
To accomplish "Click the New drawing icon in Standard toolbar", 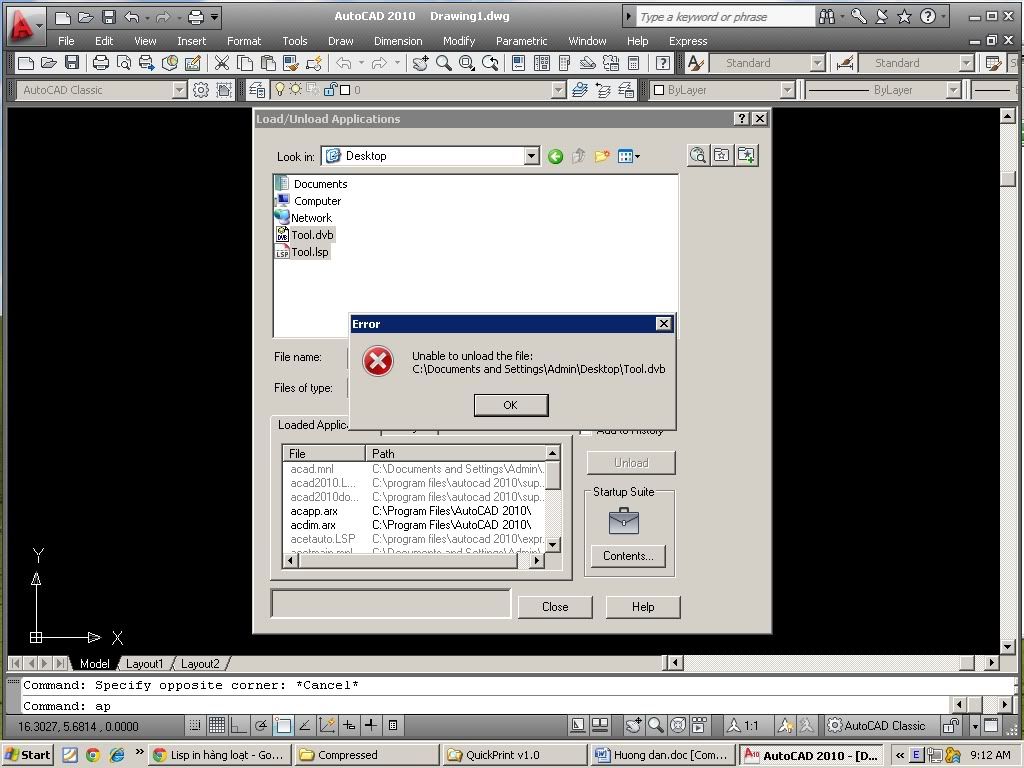I will tap(25, 63).
